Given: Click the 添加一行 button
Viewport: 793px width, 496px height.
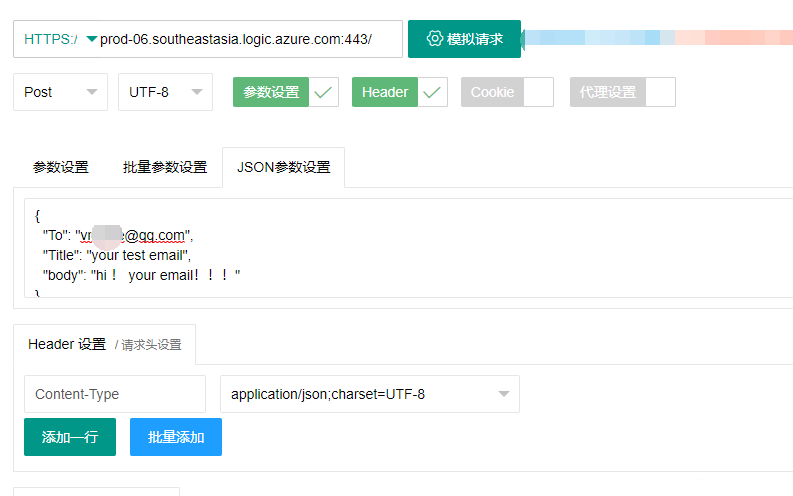Looking at the screenshot, I should click(x=70, y=437).
